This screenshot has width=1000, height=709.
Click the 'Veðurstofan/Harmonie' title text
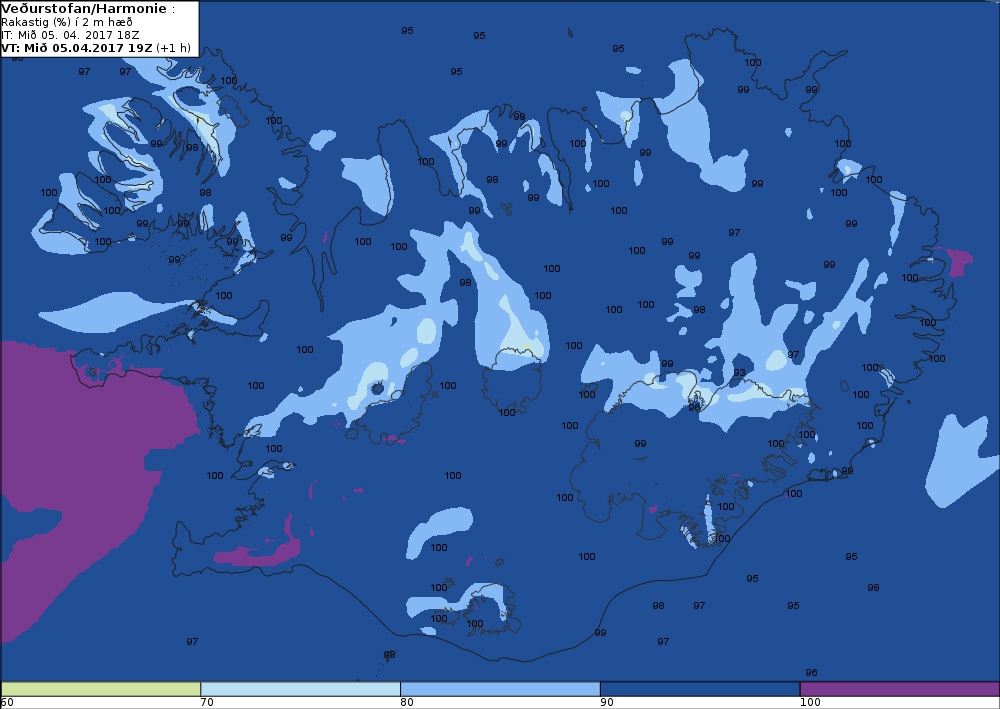(84, 9)
